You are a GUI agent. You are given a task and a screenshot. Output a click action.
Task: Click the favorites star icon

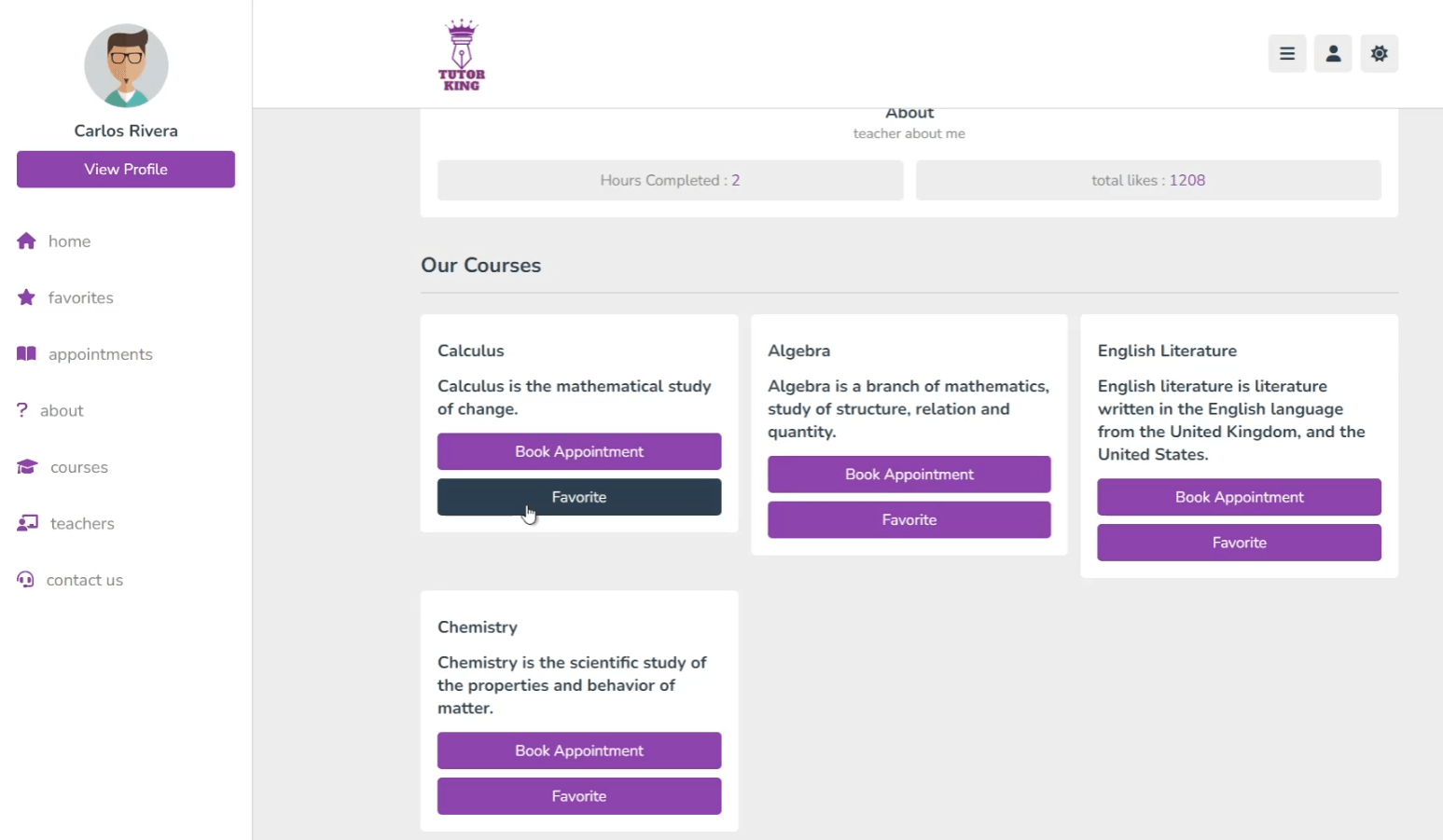click(26, 297)
